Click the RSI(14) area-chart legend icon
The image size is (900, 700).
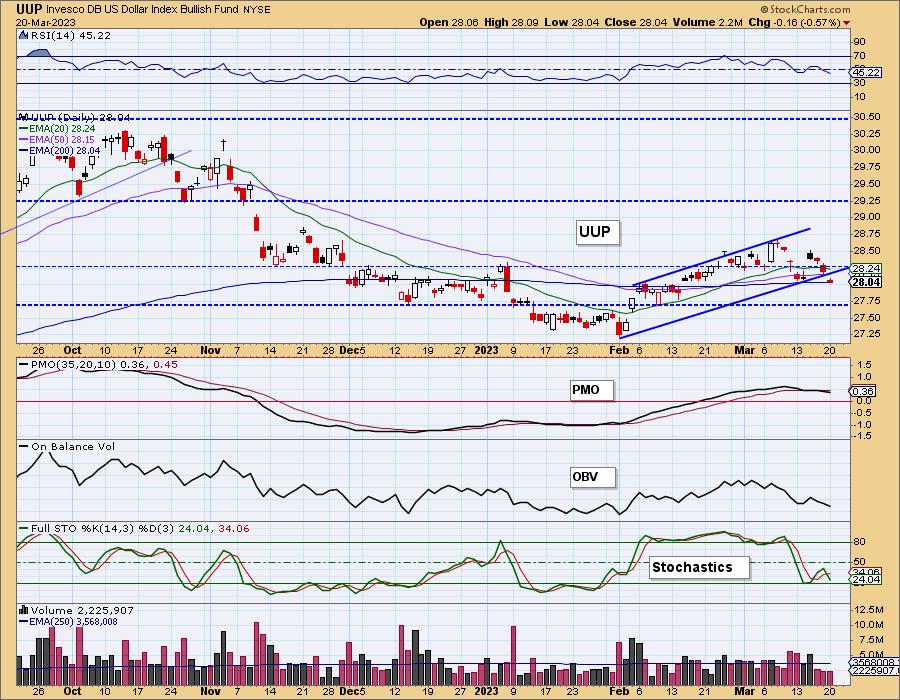pyautogui.click(x=24, y=35)
